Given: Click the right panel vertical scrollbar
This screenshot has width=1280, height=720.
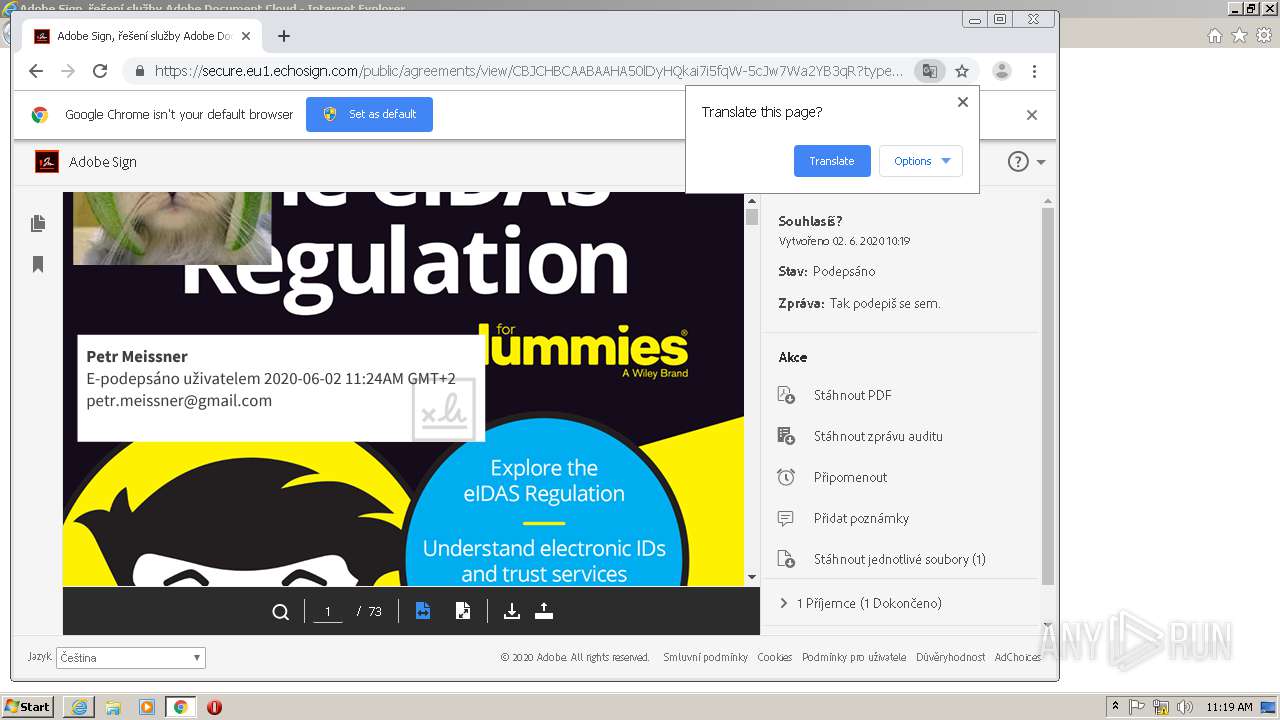Looking at the screenshot, I should 1048,395.
